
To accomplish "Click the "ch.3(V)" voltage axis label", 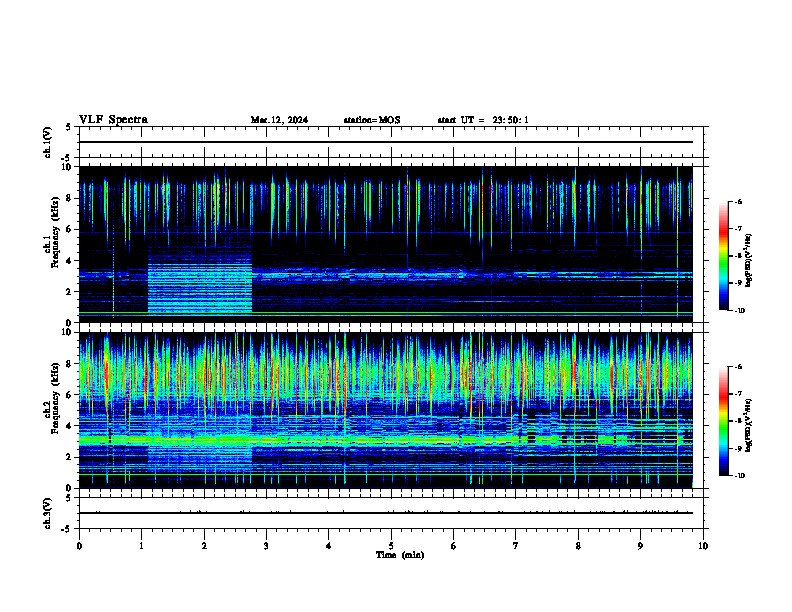I will [x=48, y=513].
